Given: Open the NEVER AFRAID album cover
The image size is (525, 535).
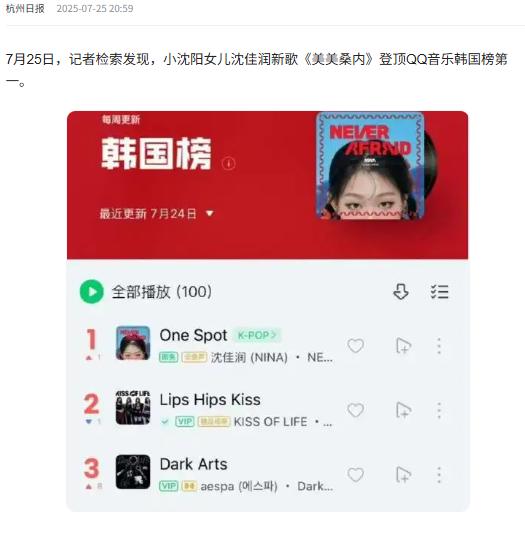Looking at the screenshot, I should (370, 166).
